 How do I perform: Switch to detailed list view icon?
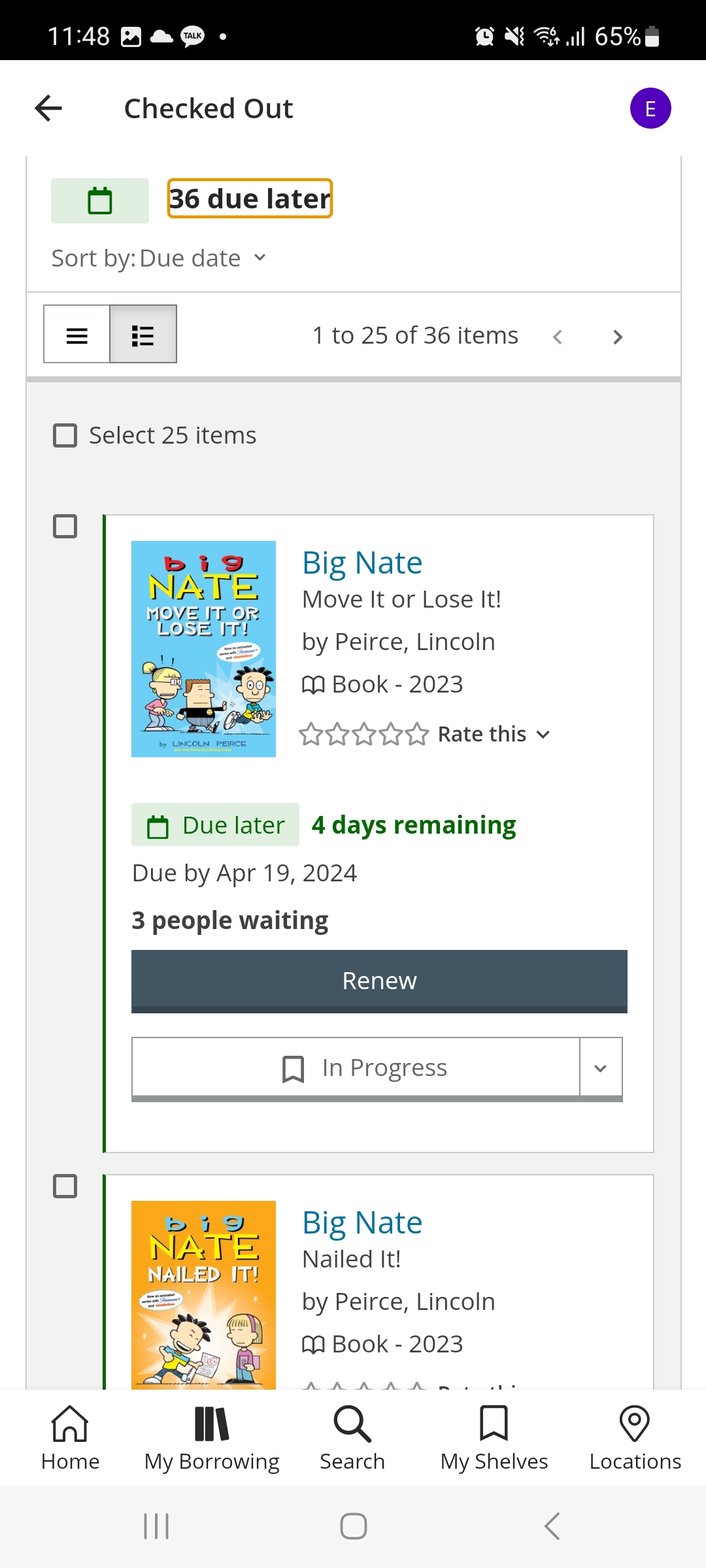[143, 335]
